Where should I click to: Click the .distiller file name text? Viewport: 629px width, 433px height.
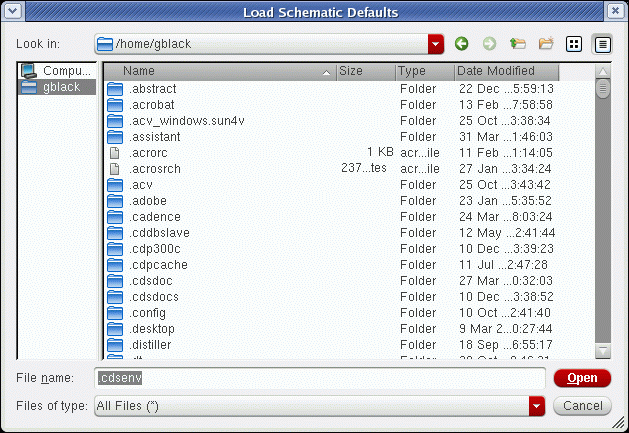tap(150, 346)
